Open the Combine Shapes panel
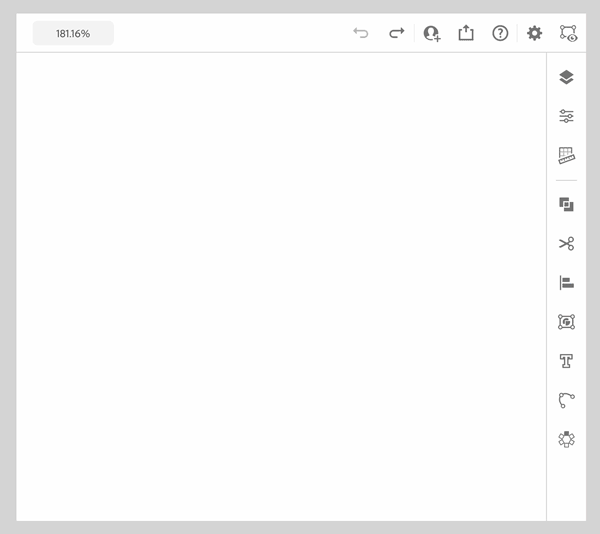The image size is (600, 534). click(566, 204)
